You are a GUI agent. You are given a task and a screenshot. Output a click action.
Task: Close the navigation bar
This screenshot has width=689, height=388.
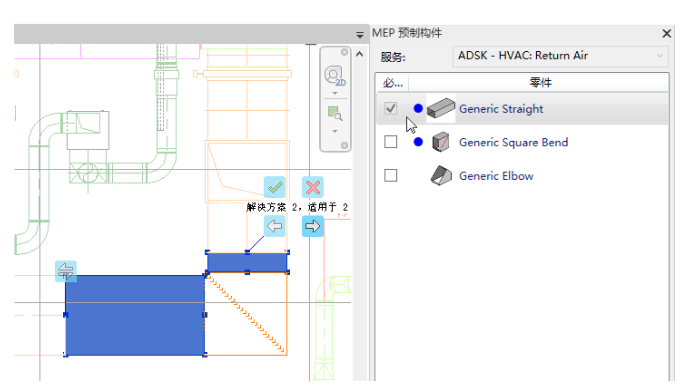pos(344,52)
